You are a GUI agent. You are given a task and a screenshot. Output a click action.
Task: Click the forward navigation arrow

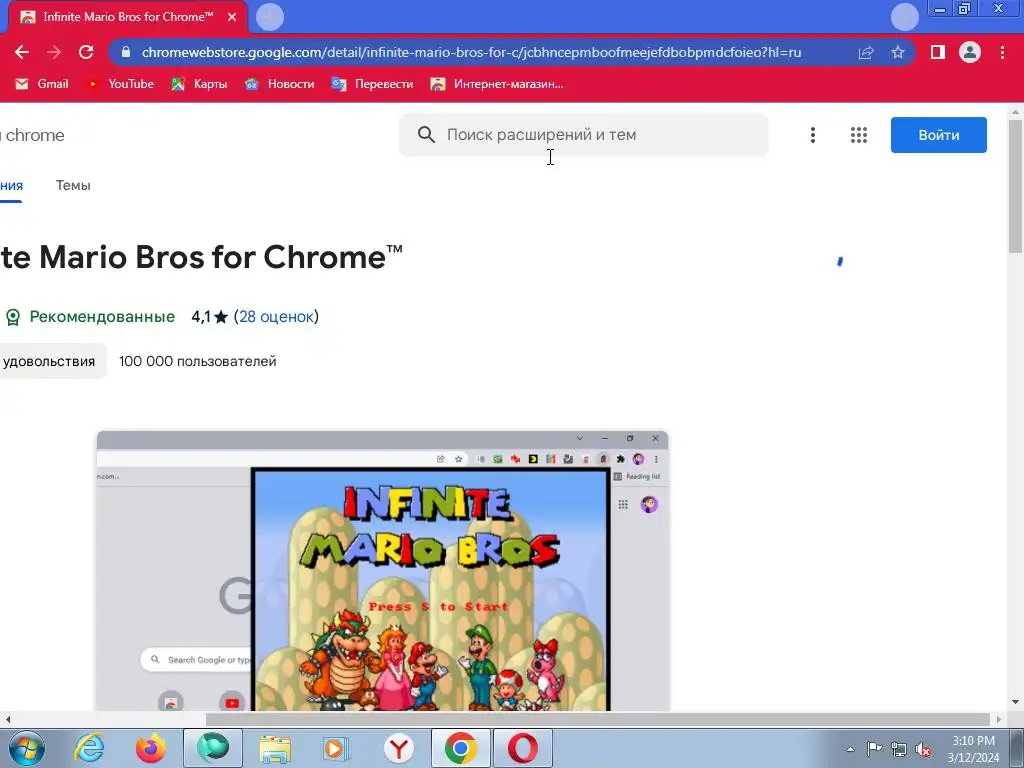54,52
